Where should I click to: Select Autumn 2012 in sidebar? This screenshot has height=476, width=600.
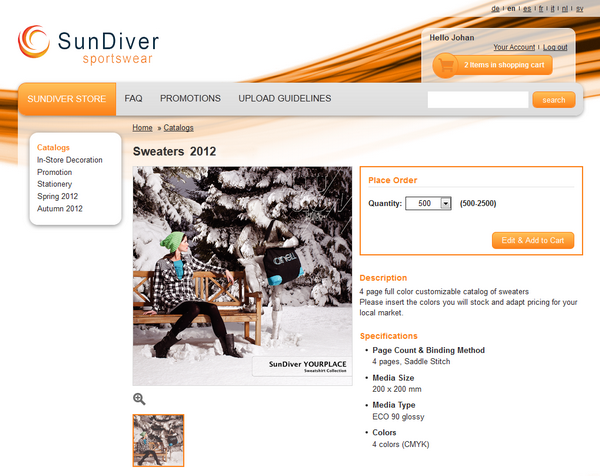click(60, 209)
